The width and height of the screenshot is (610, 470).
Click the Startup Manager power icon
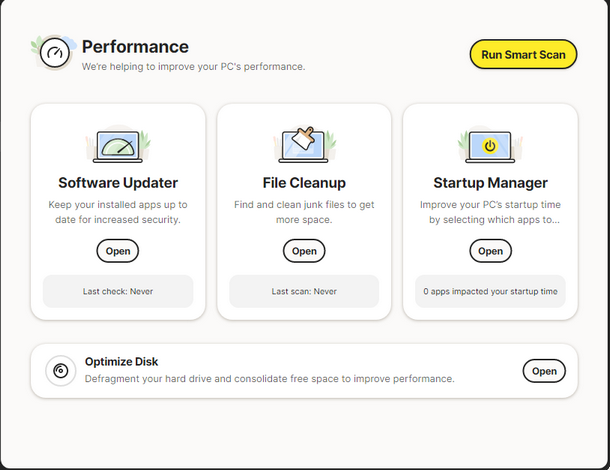[490, 146]
